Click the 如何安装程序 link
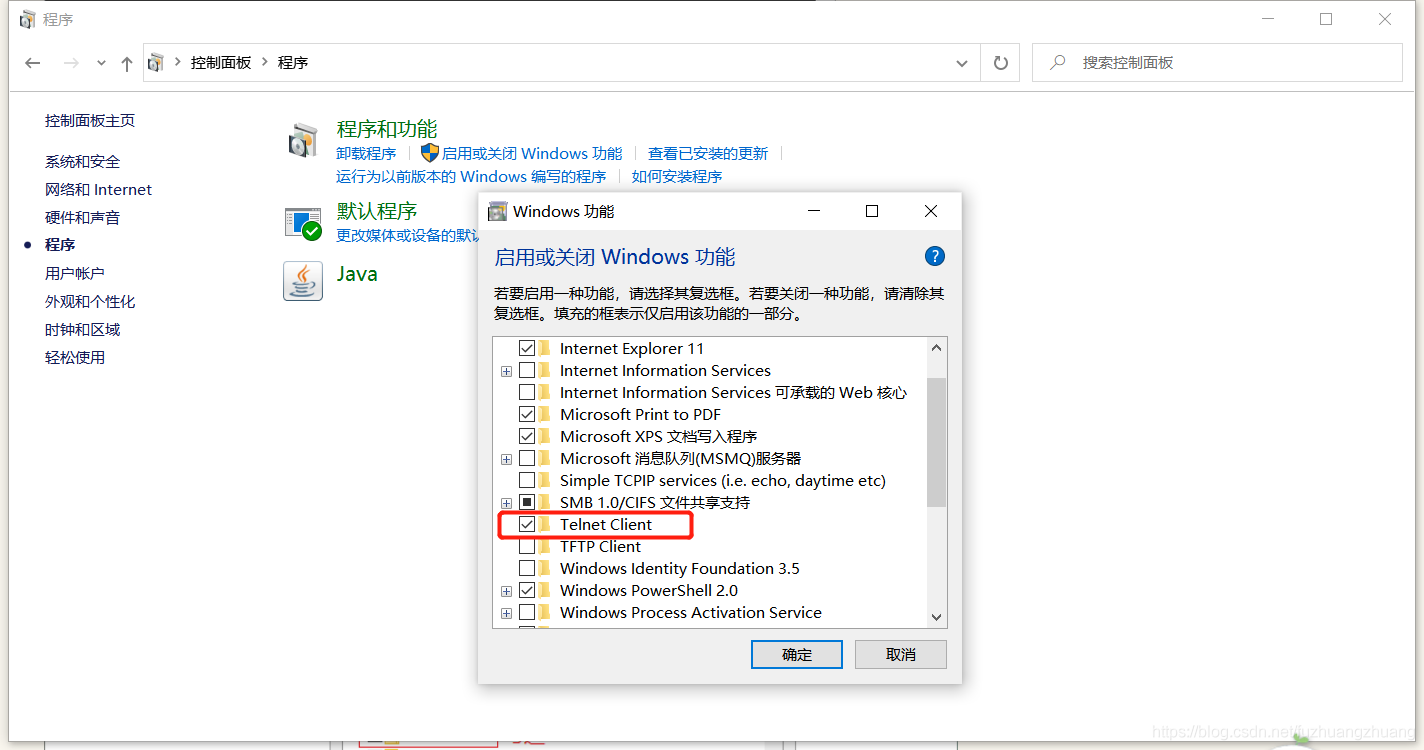Viewport: 1424px width, 750px height. coord(677,177)
